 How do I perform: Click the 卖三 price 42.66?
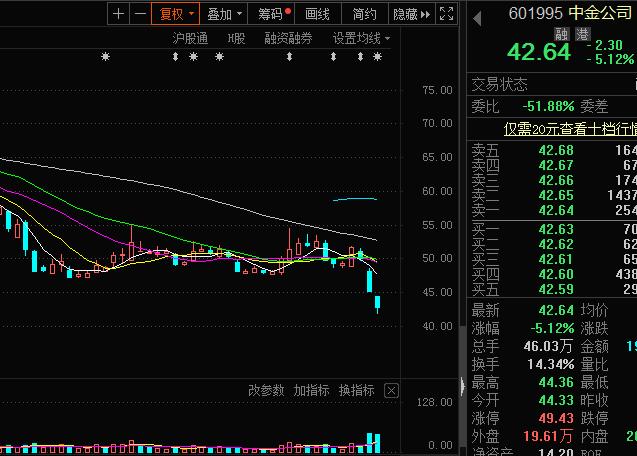pos(556,180)
